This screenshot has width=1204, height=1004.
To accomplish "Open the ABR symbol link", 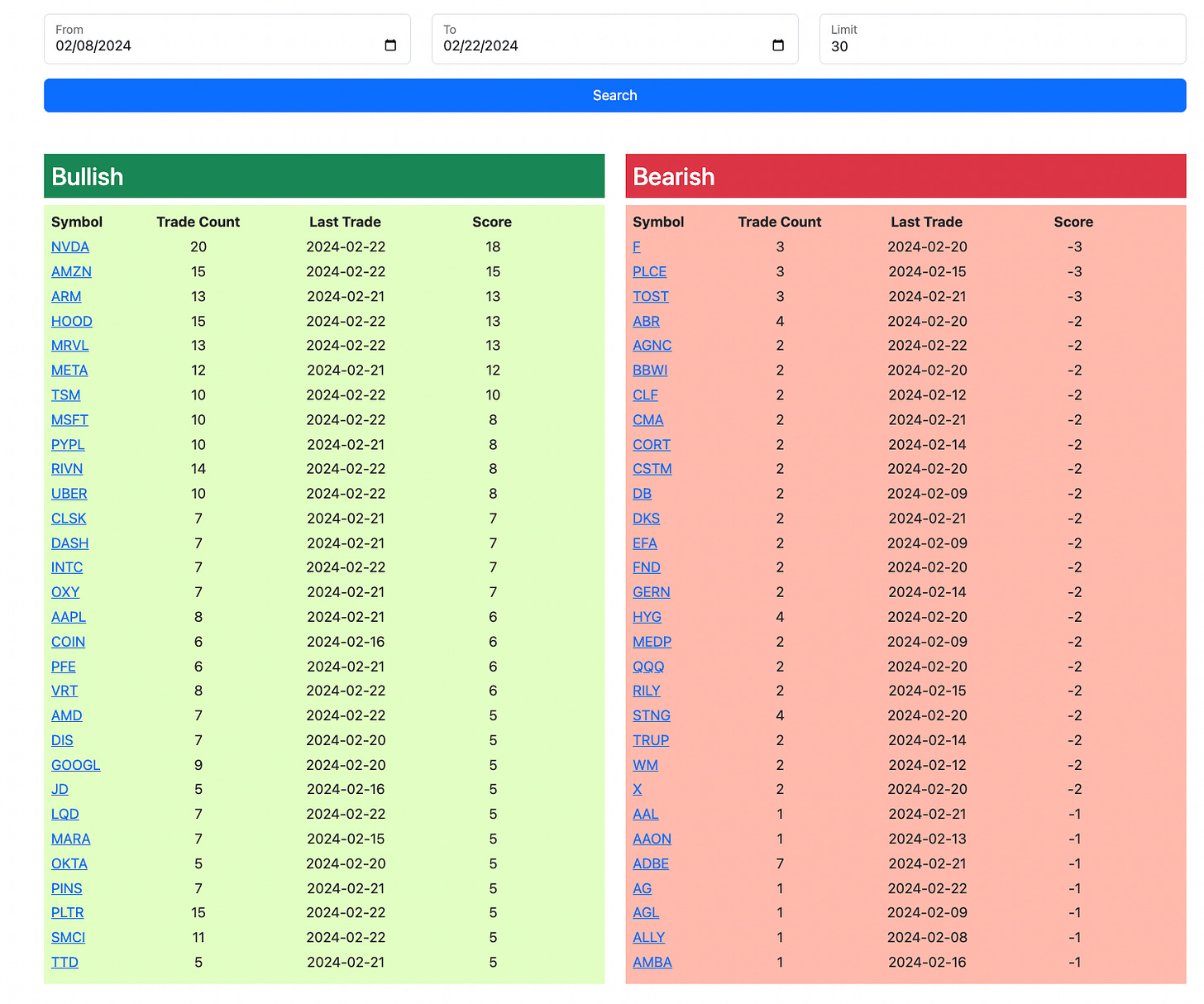I will tap(647, 322).
